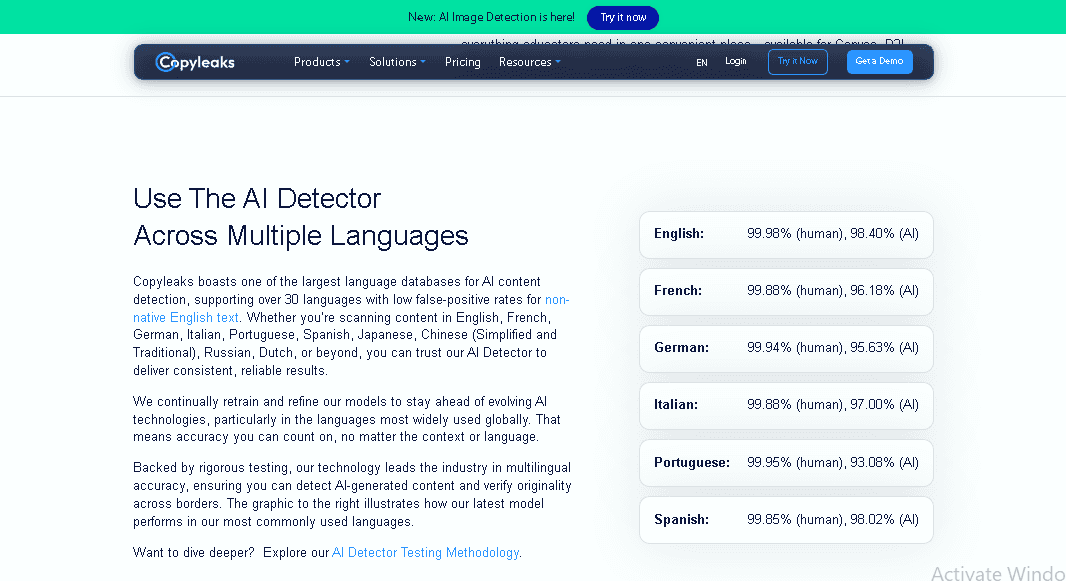1066x581 pixels.
Task: Select Pricing in the navigation bar
Action: coord(462,62)
